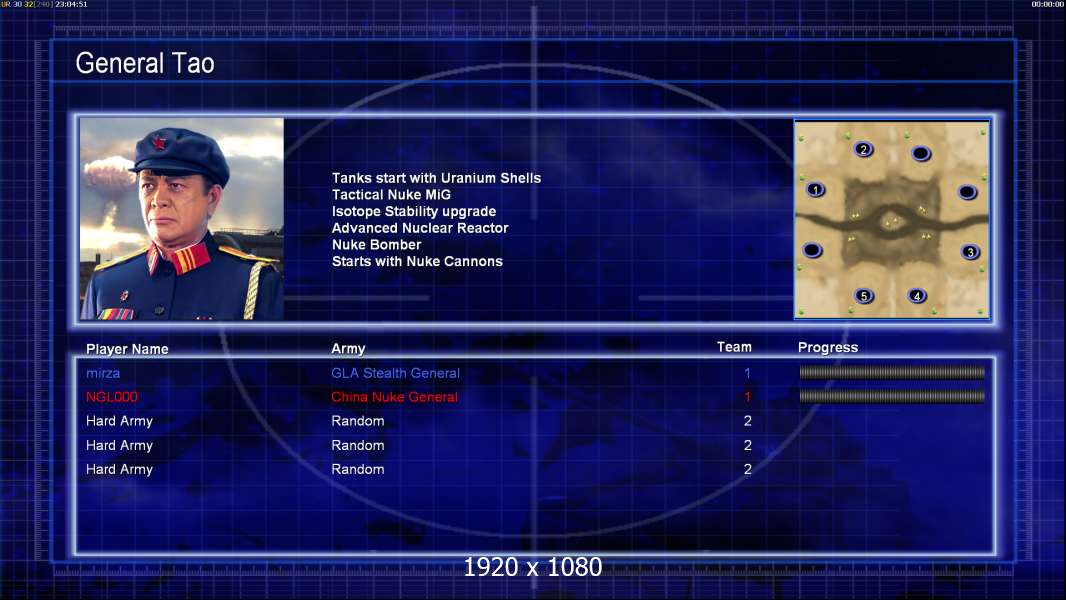Click the 'Nuke Bomber' line
Image resolution: width=1066 pixels, height=600 pixels.
pos(377,245)
